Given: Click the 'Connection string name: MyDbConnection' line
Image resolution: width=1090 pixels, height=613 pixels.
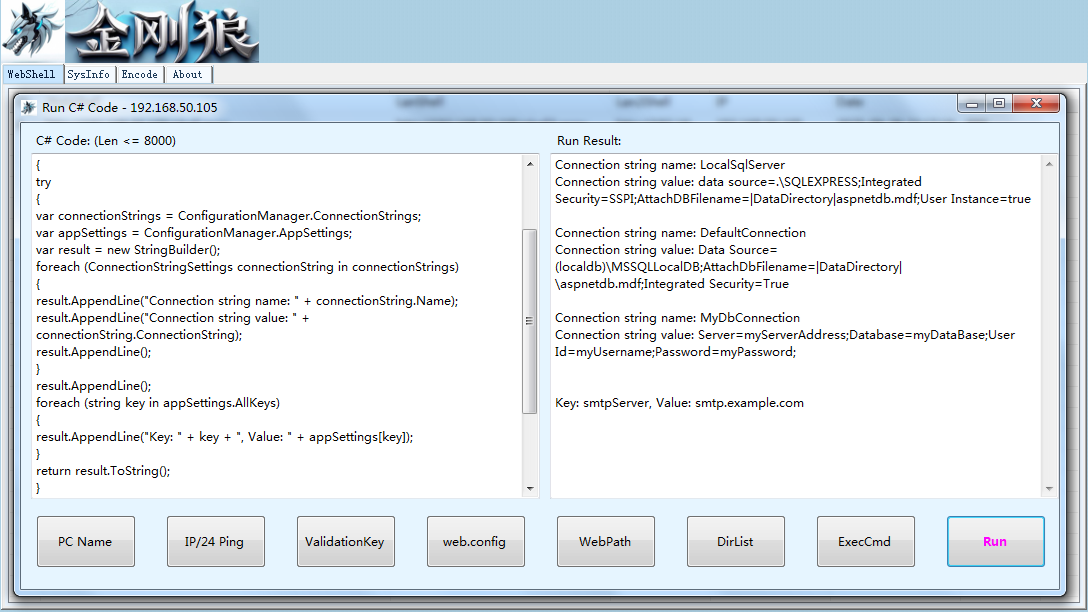Looking at the screenshot, I should pyautogui.click(x=678, y=318).
